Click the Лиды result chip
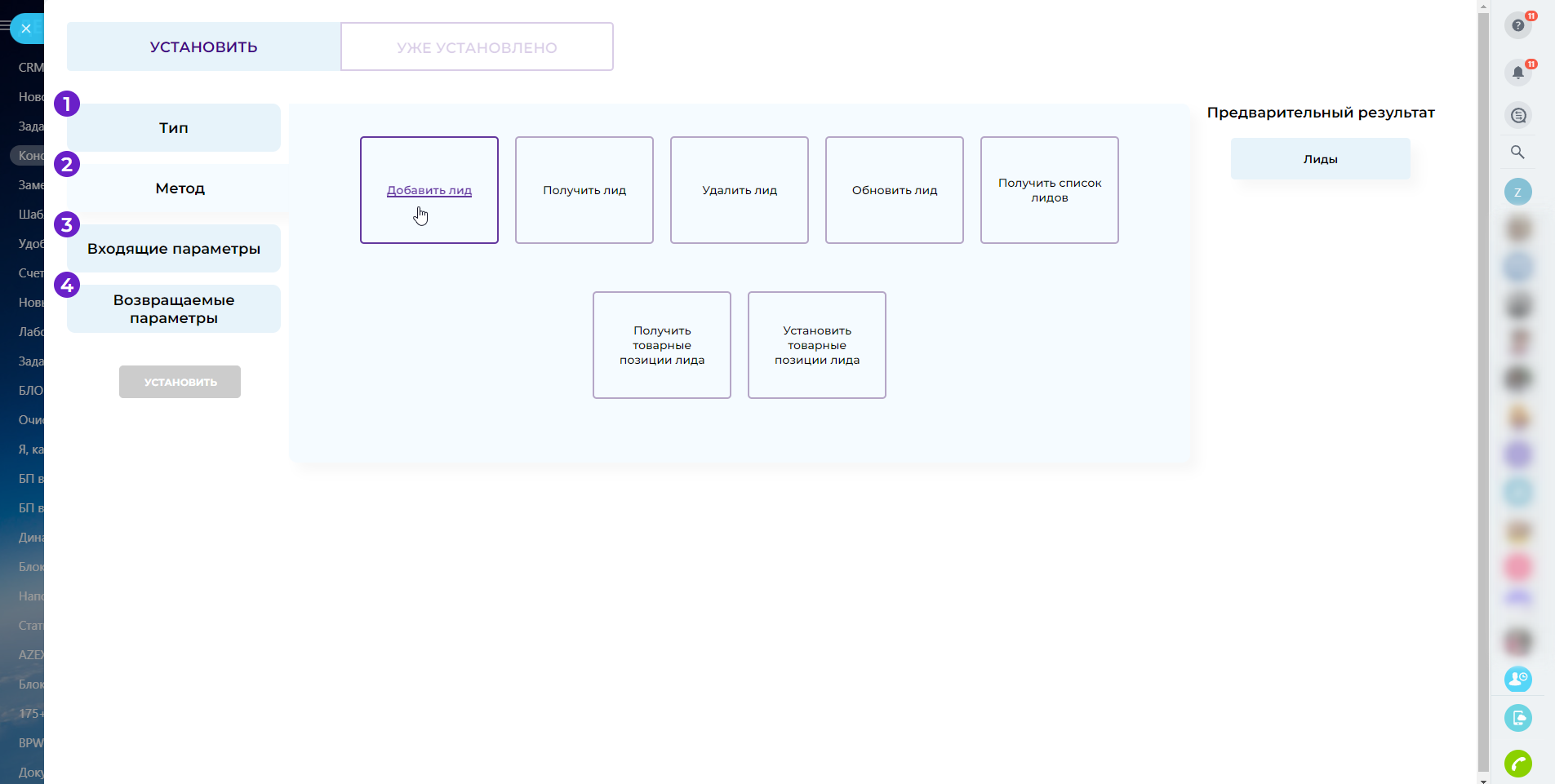Image resolution: width=1555 pixels, height=784 pixels. pos(1321,159)
